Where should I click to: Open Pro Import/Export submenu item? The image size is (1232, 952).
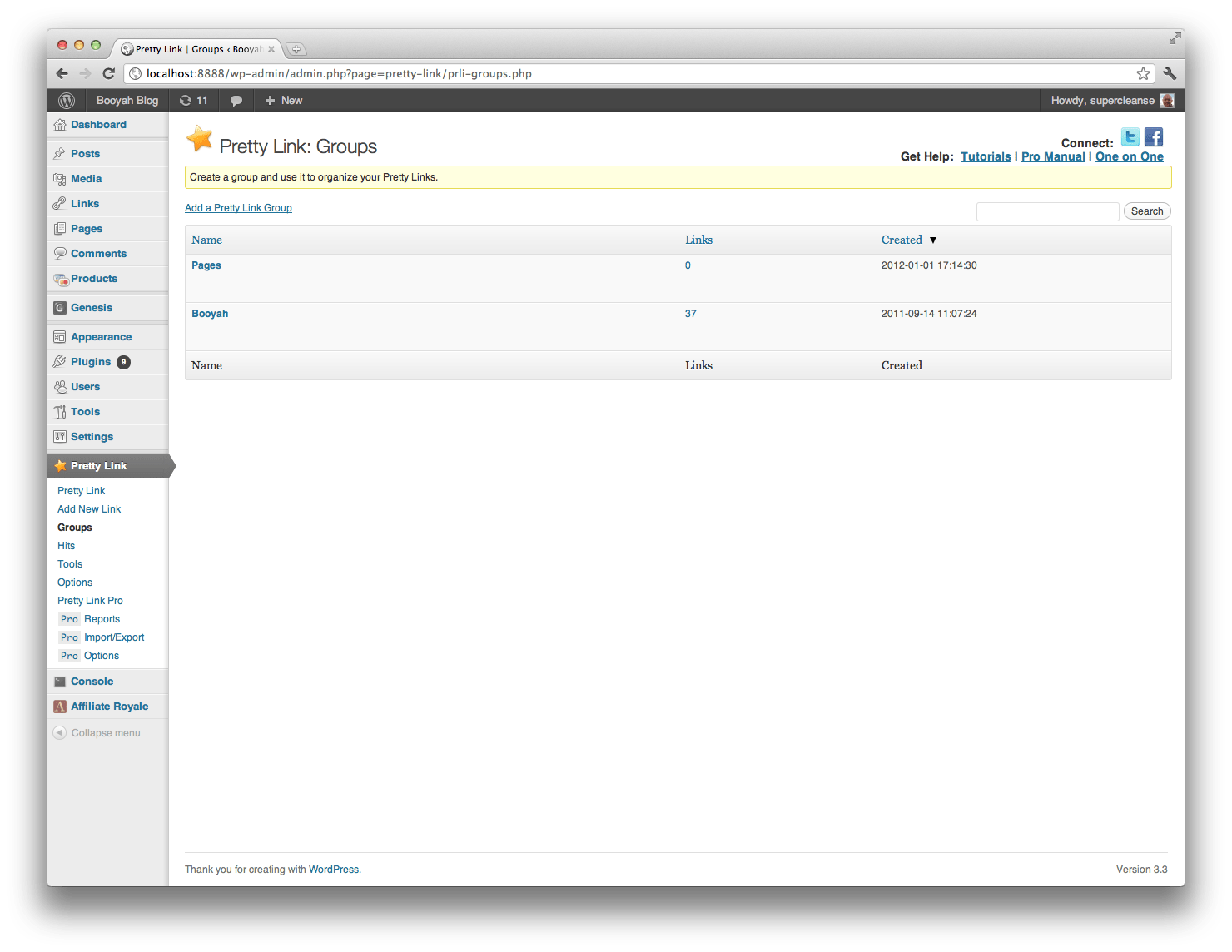pyautogui.click(x=102, y=637)
